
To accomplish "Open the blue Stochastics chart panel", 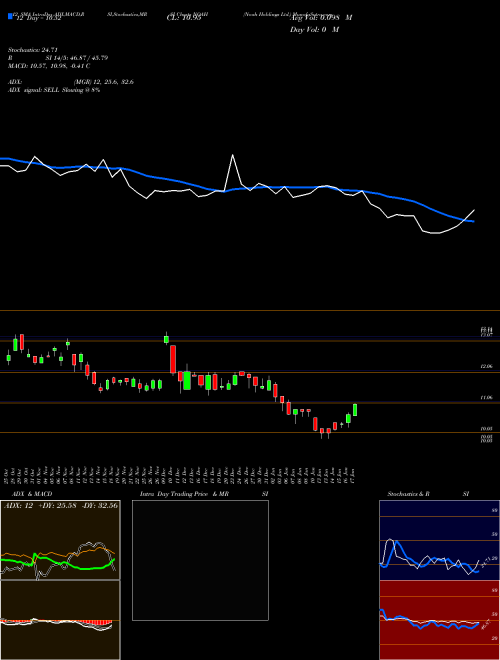I will tap(439, 540).
